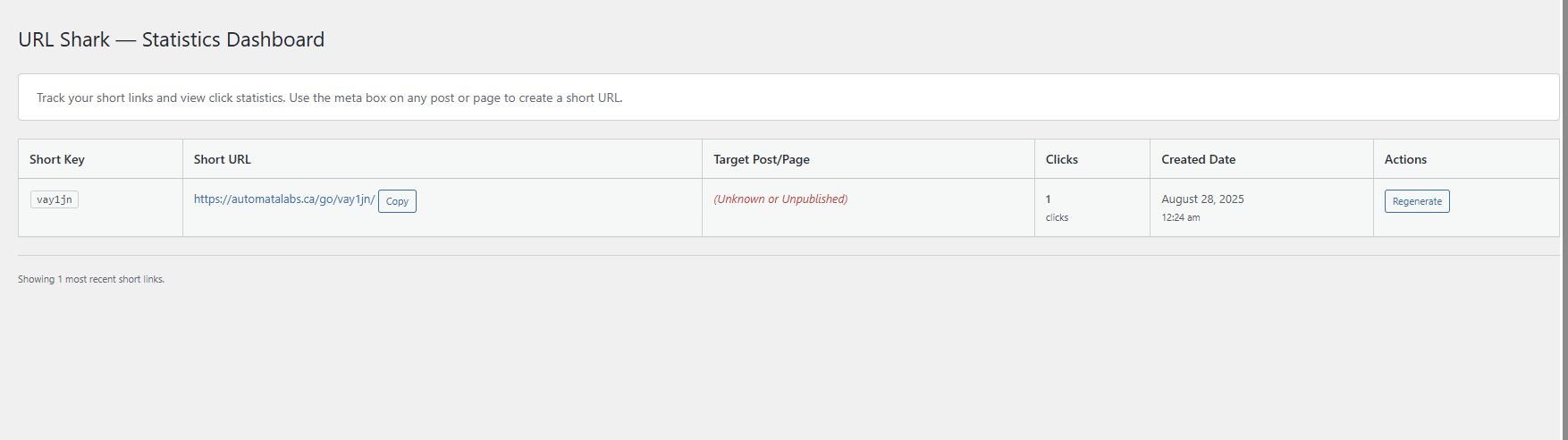Click the Short Key column header
Image resolution: width=1568 pixels, height=440 pixels.
point(57,159)
